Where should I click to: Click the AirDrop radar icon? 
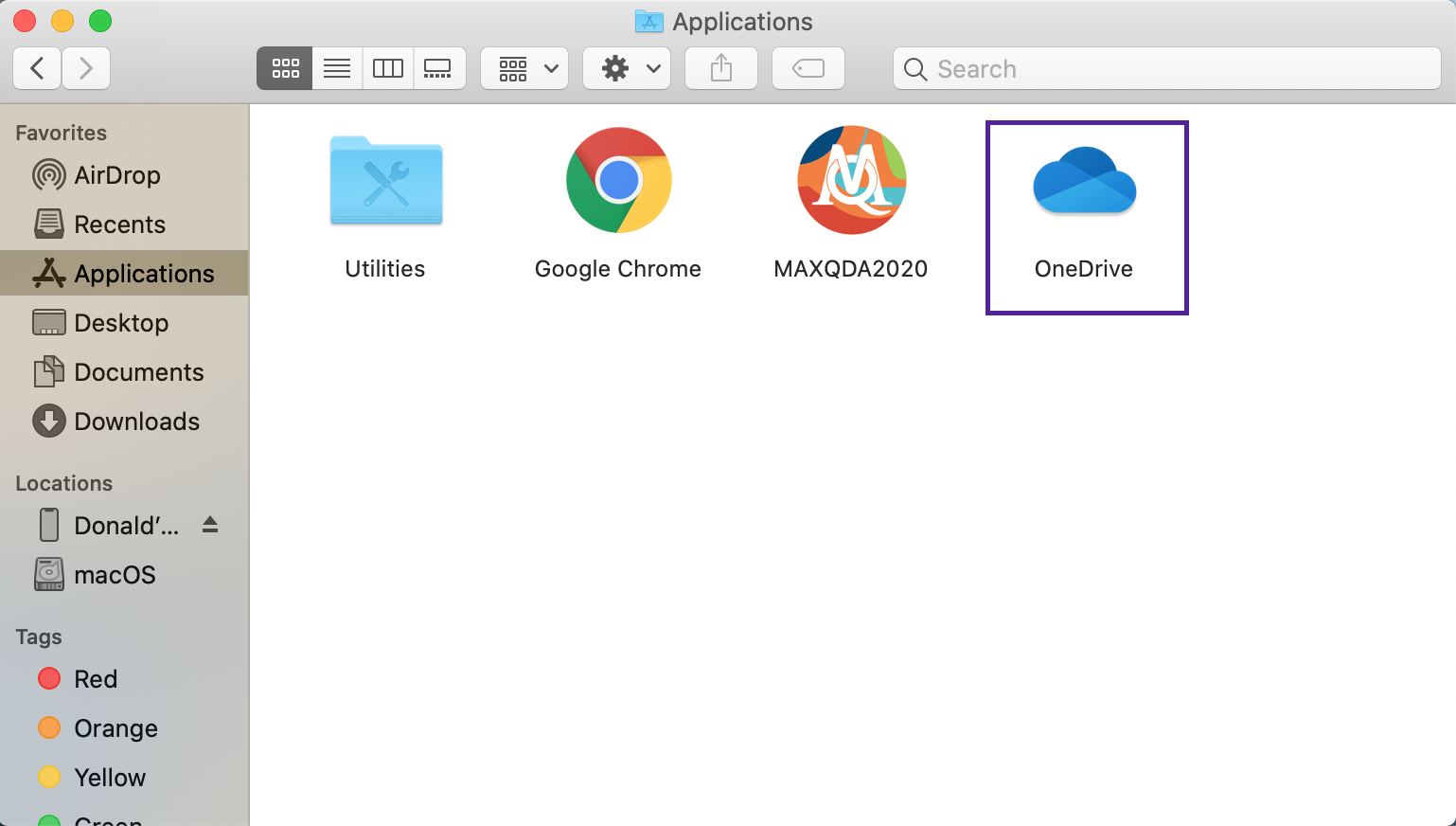pyautogui.click(x=49, y=175)
